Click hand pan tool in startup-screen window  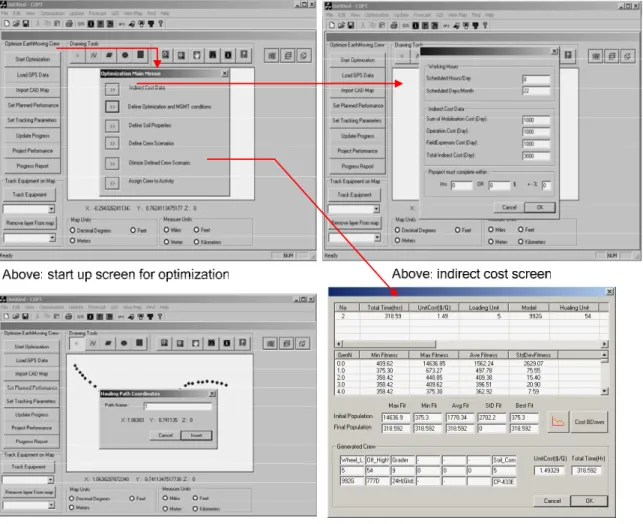(197, 55)
